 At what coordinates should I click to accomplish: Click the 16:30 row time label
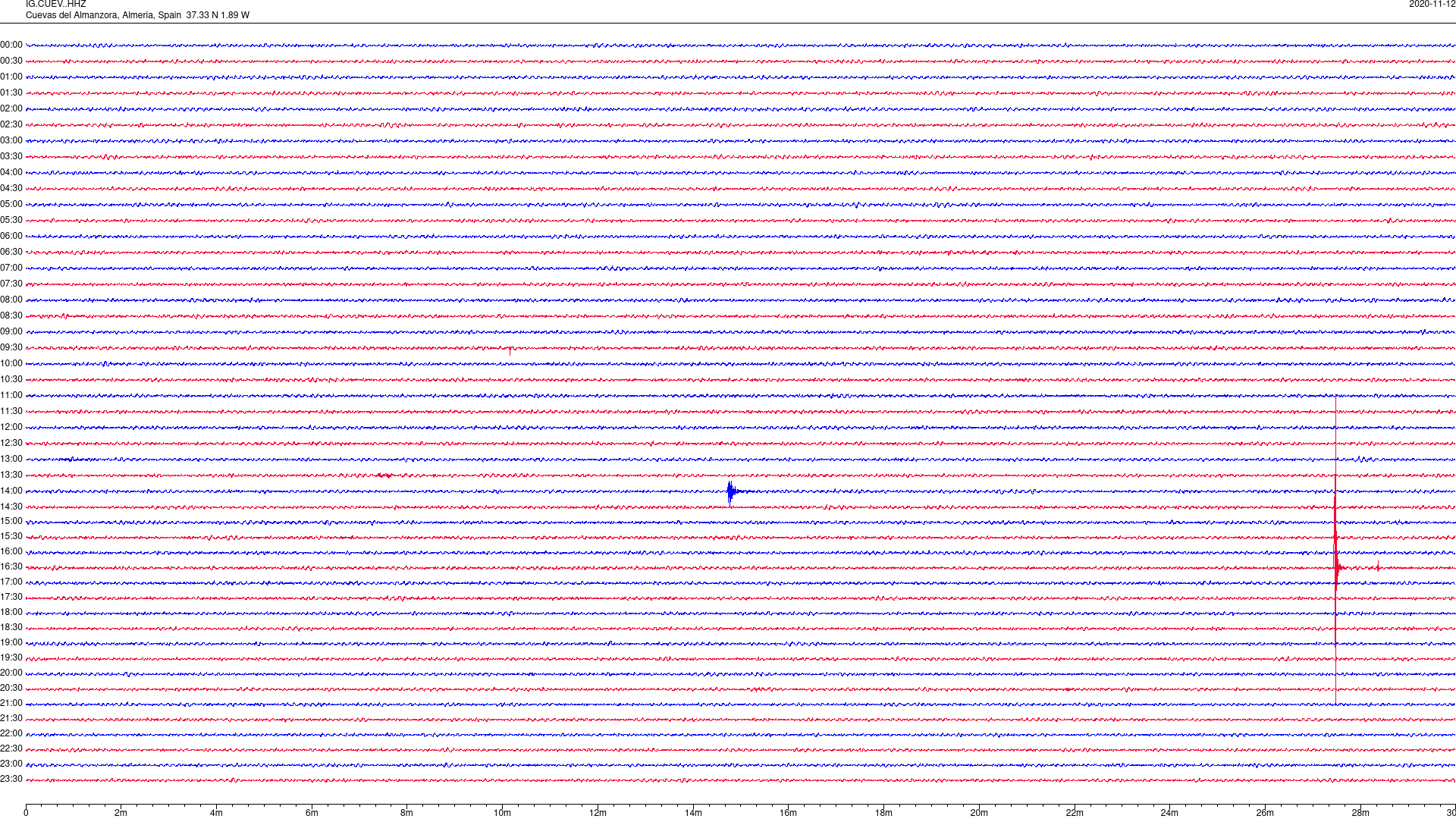[11, 566]
